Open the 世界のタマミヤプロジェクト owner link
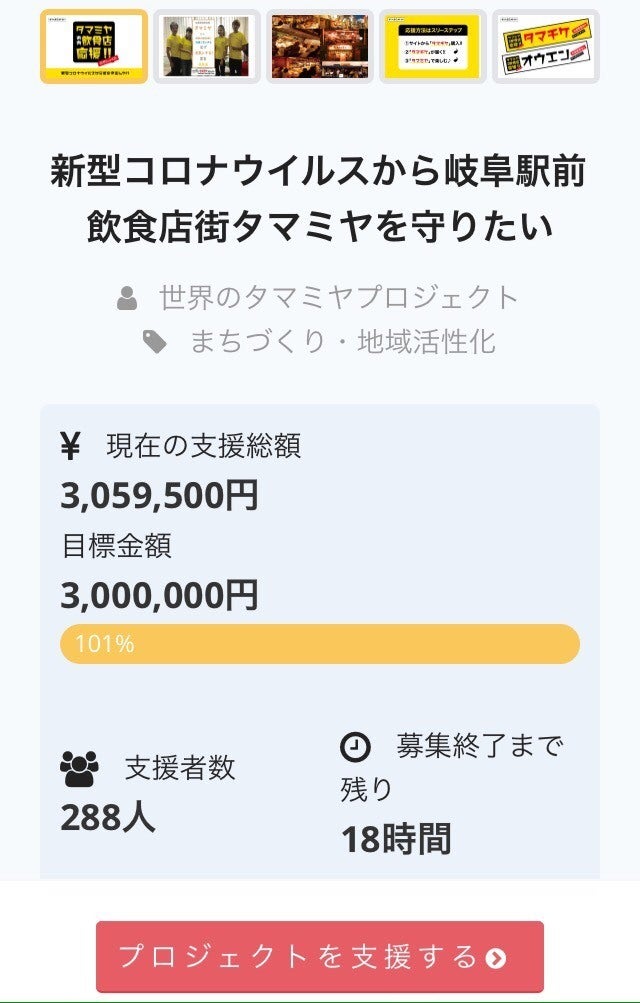Viewport: 640px width, 1003px height. (x=339, y=298)
